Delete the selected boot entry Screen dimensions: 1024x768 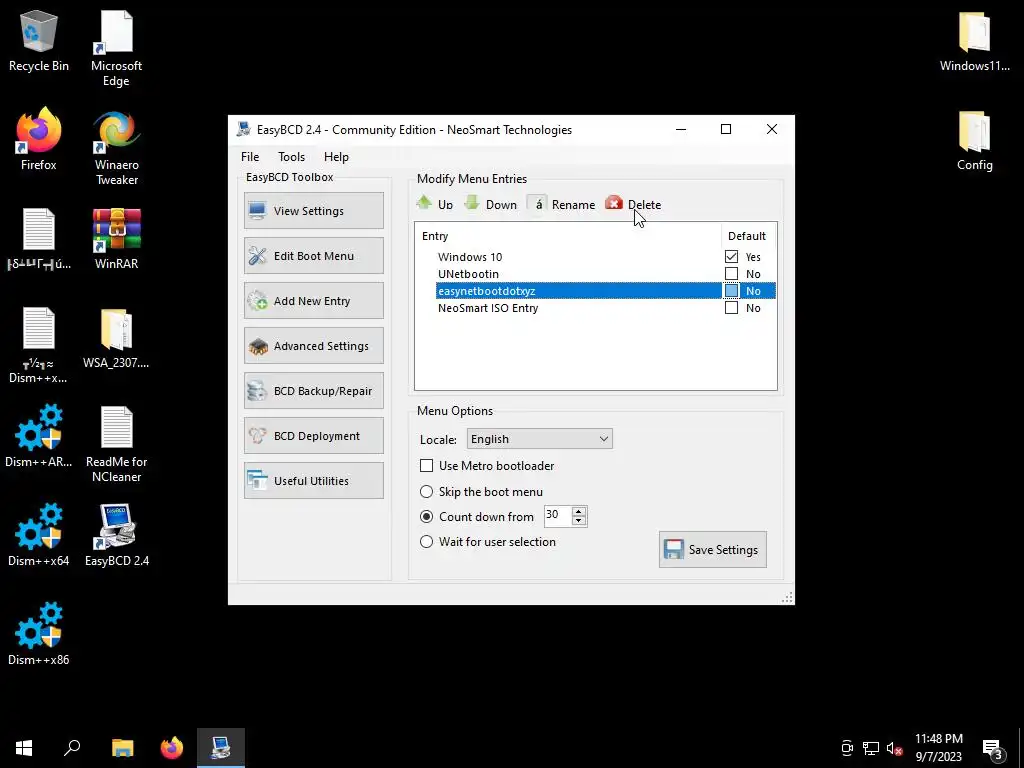(x=633, y=204)
